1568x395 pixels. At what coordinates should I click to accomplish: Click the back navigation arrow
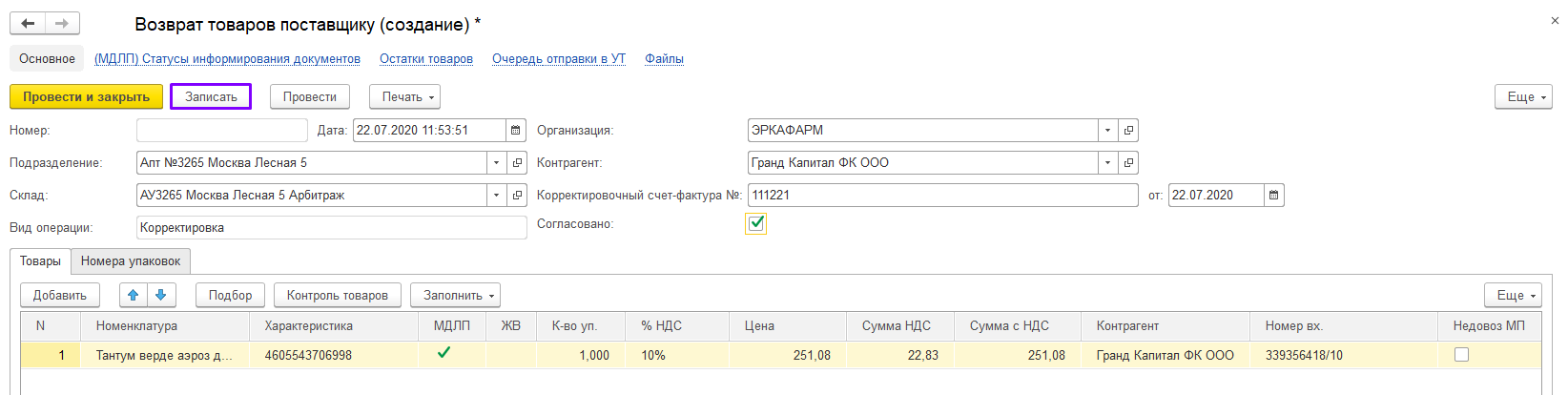(28, 24)
